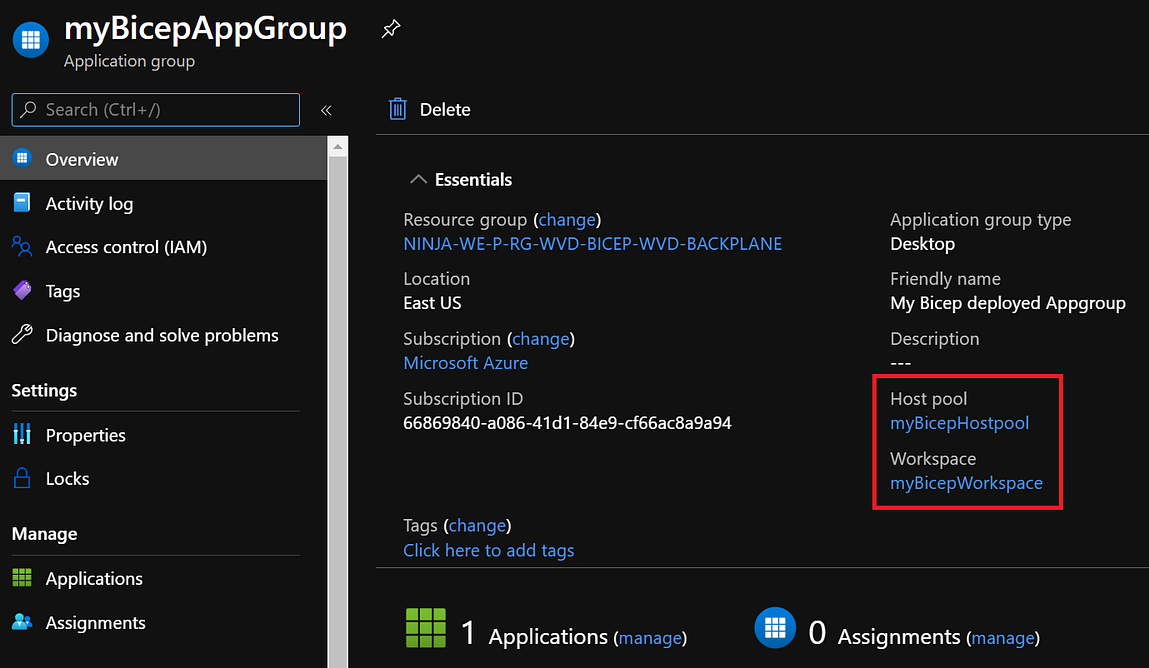Screen dimensions: 1149x668
Task: Click the Diagnose wrench icon
Action: pyautogui.click(x=22, y=334)
